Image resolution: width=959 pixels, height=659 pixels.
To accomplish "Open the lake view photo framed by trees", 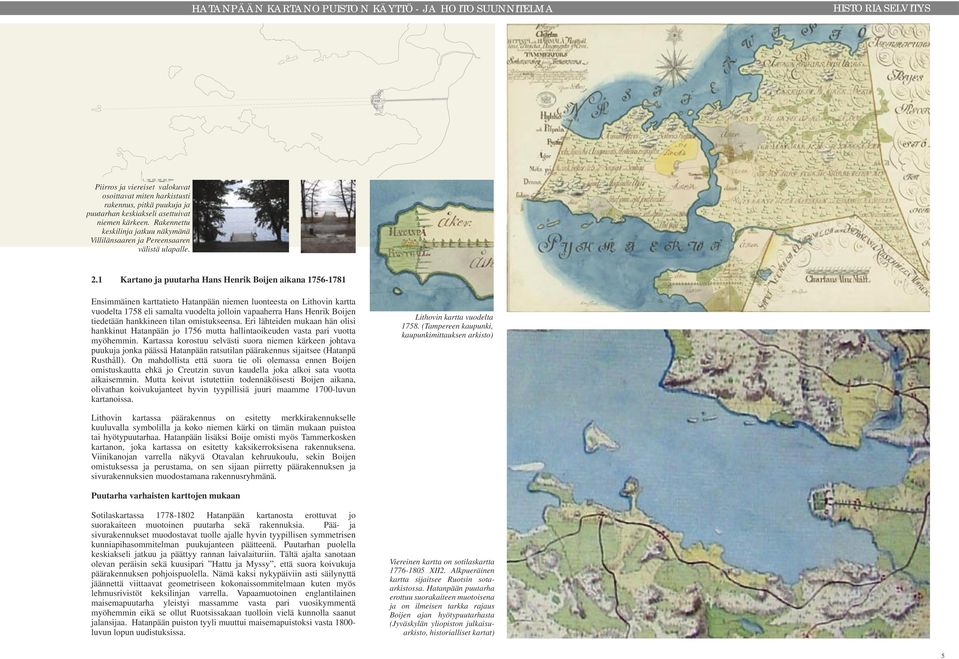I will coord(240,216).
